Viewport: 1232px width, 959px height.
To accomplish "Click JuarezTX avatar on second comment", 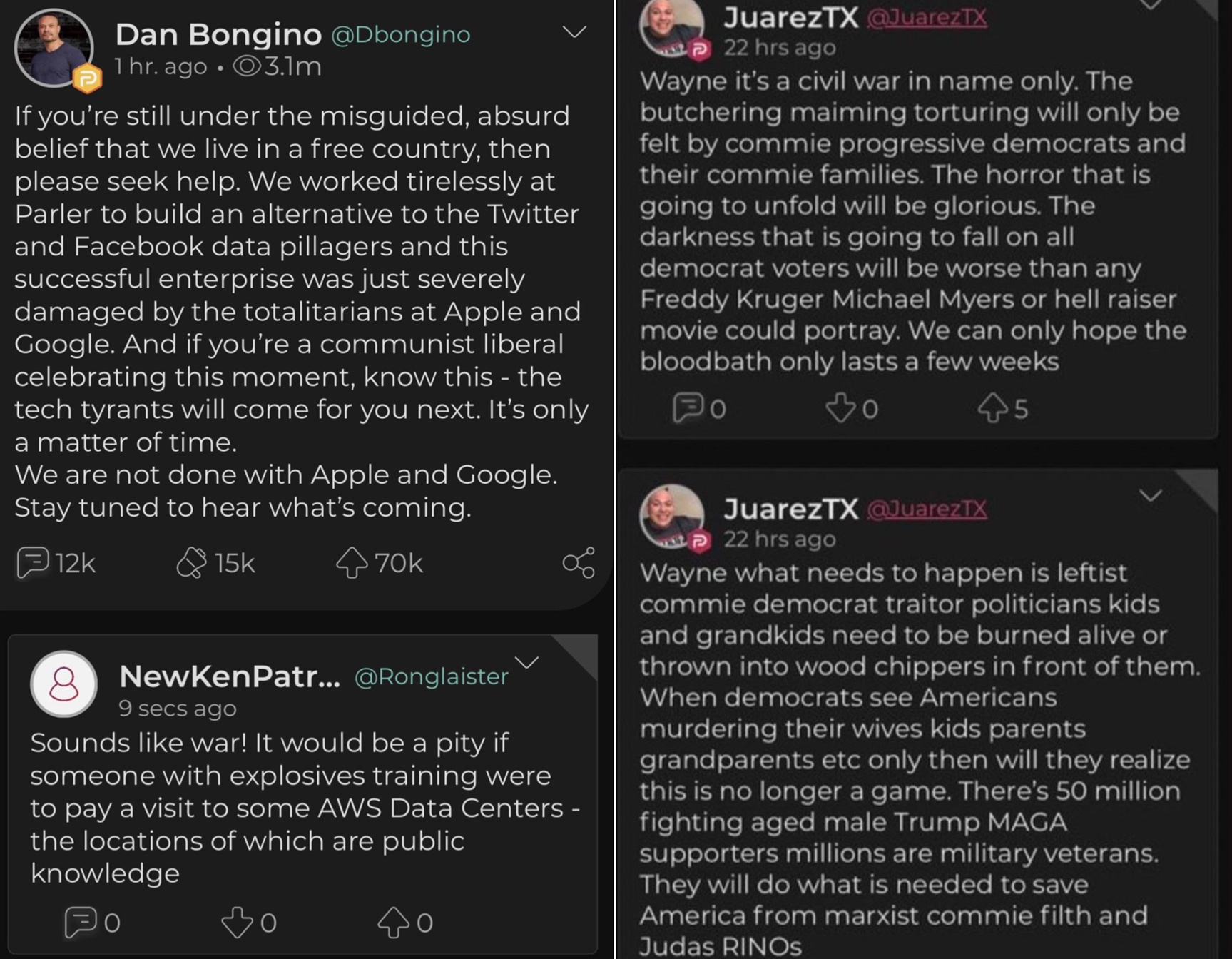I will click(x=671, y=516).
